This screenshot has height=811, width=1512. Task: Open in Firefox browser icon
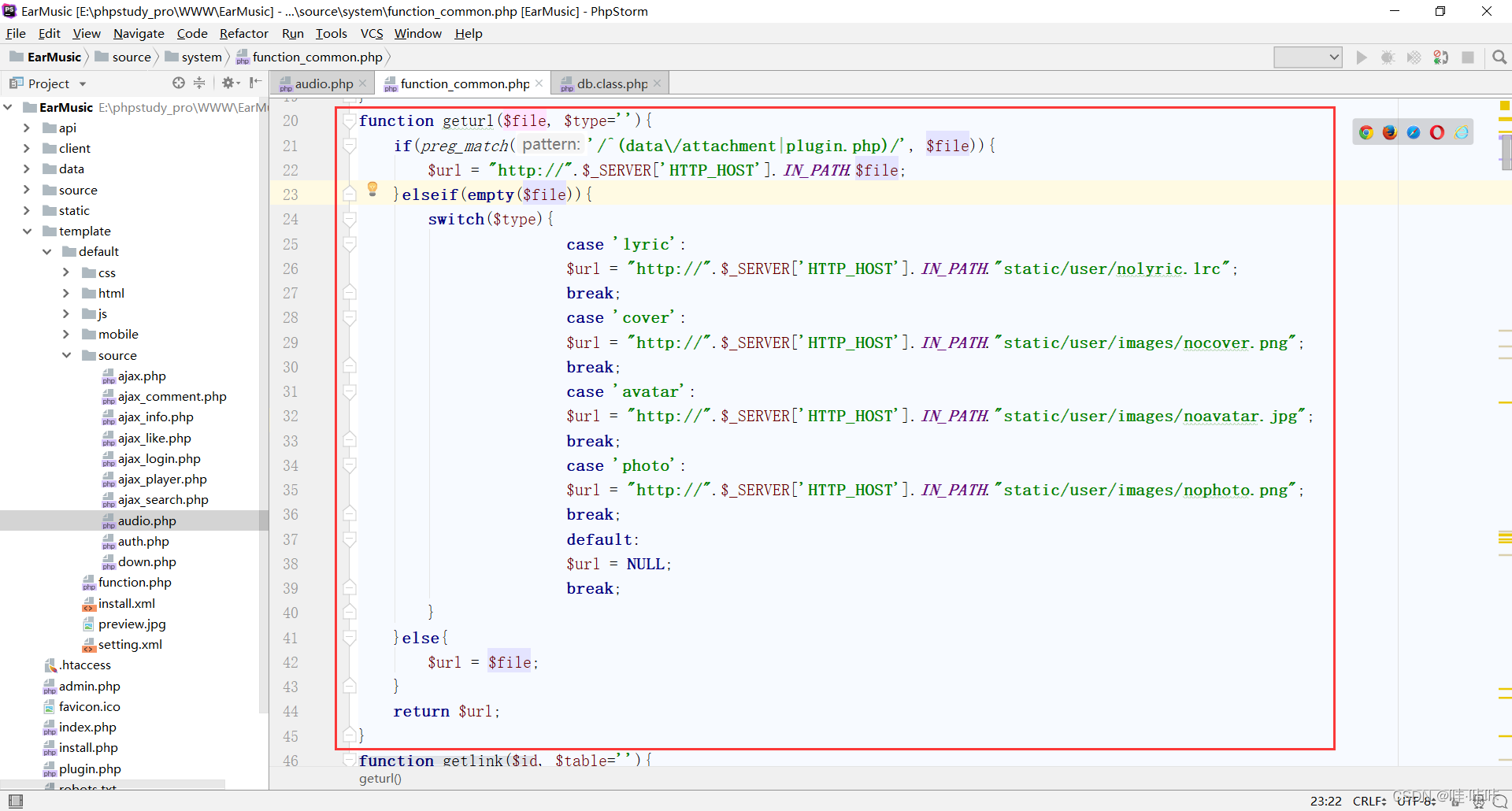pyautogui.click(x=1390, y=132)
